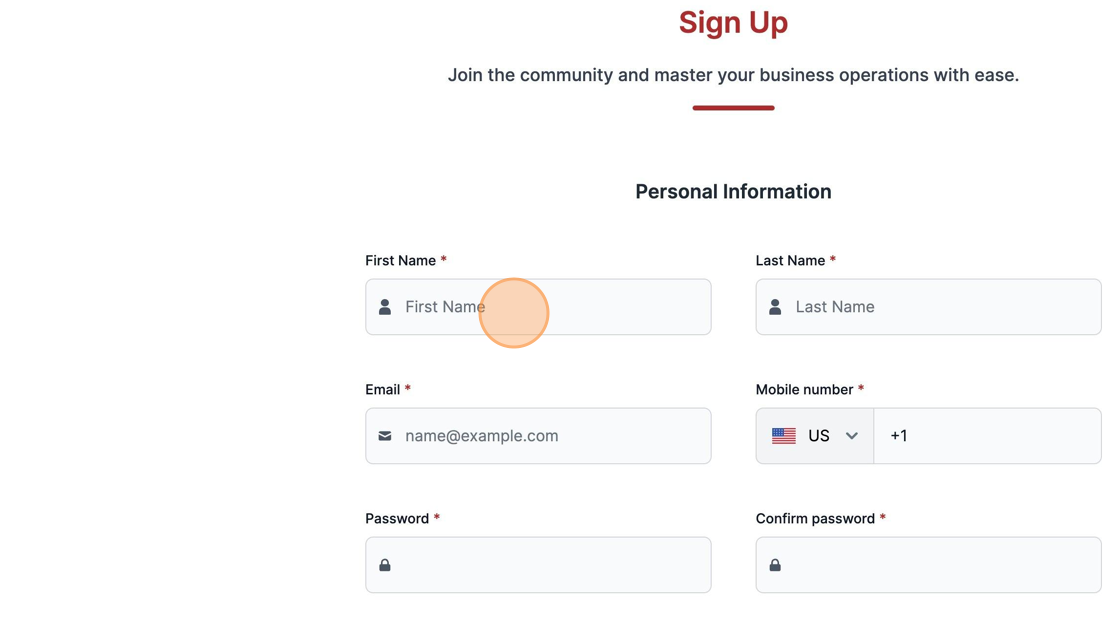1120x626 pixels.
Task: Click the red "Sign Up" page title
Action: click(x=734, y=22)
